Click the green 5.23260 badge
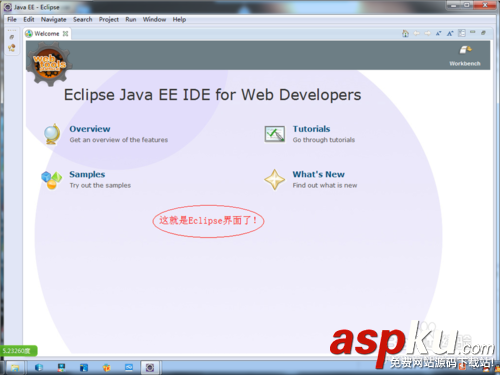Image resolution: width=500 pixels, height=375 pixels. (x=19, y=351)
